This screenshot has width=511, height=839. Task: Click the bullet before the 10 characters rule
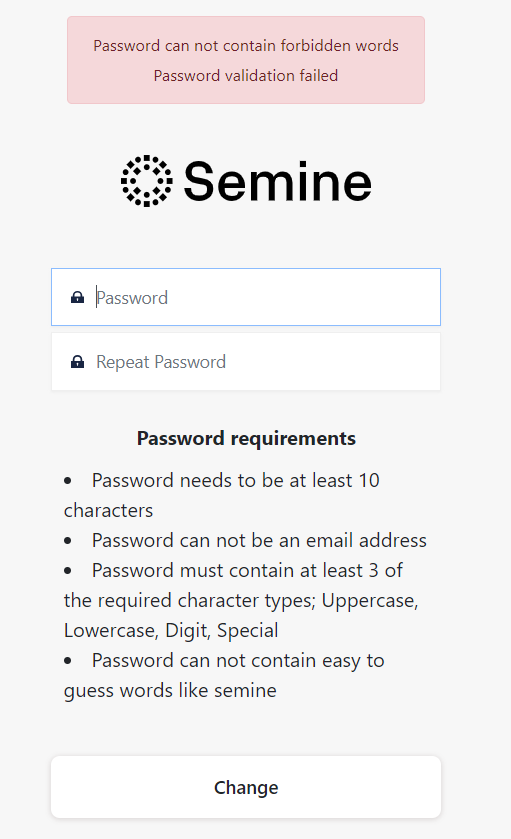(x=68, y=480)
